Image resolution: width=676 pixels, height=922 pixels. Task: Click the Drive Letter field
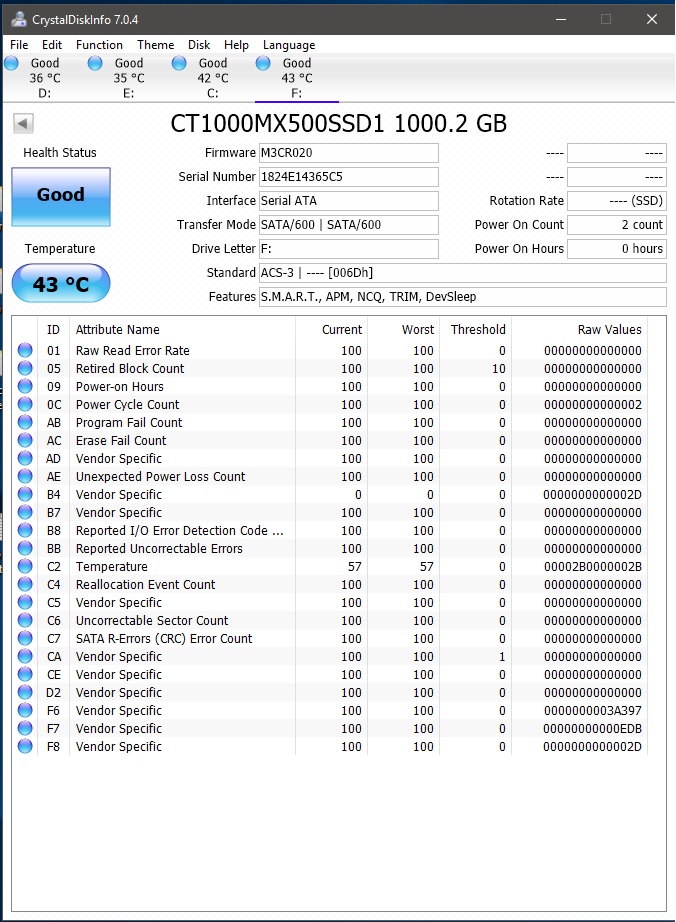(349, 249)
